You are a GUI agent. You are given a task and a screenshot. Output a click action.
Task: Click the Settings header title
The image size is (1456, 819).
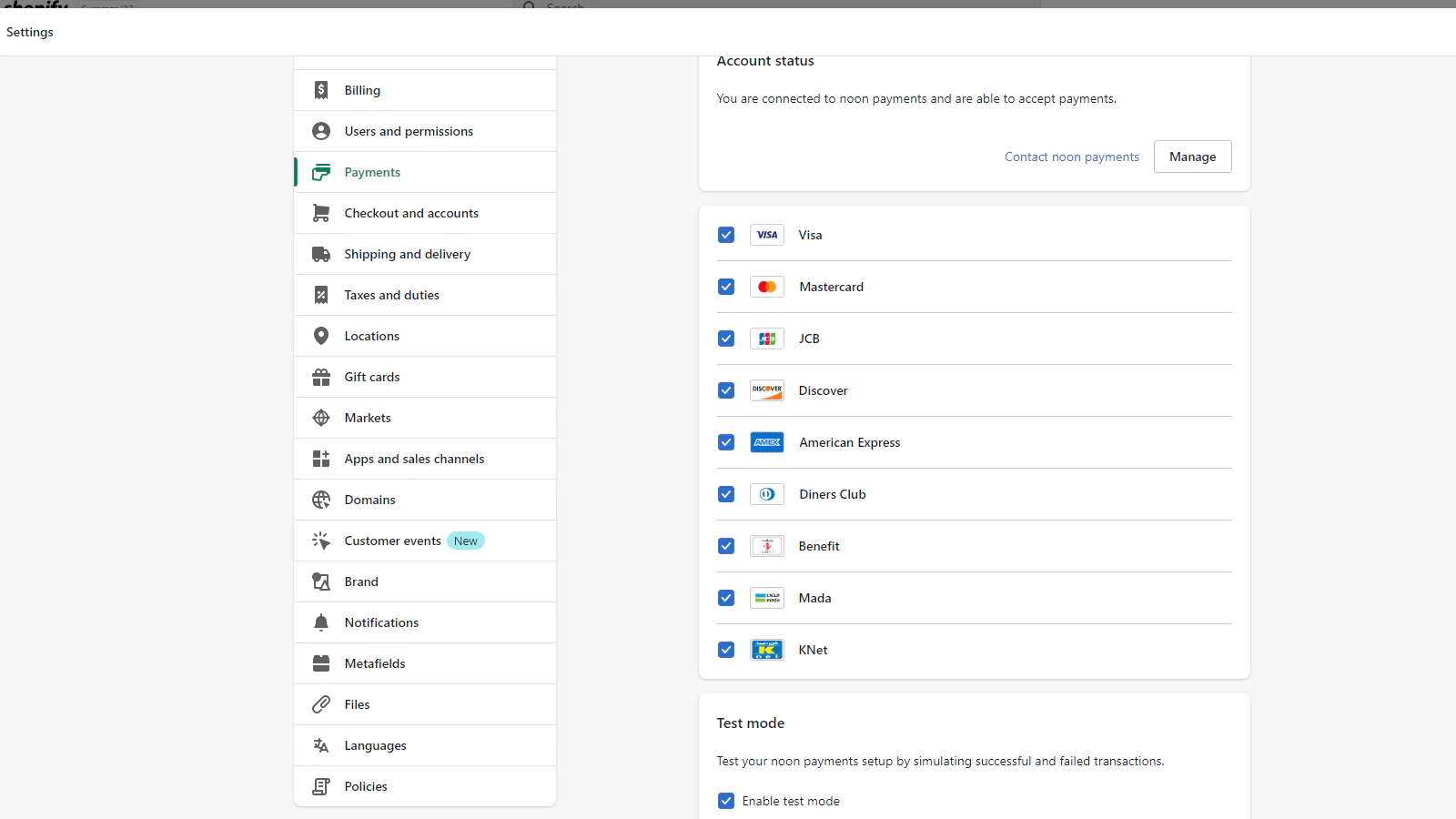tap(30, 32)
